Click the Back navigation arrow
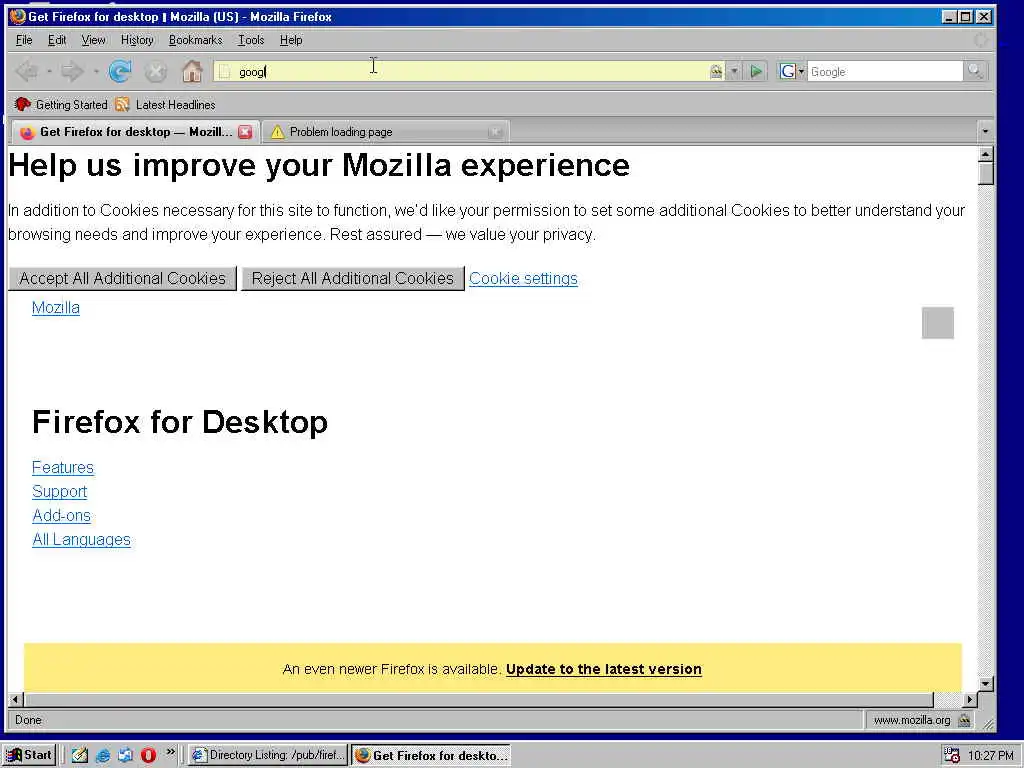This screenshot has width=1024, height=768. click(27, 71)
